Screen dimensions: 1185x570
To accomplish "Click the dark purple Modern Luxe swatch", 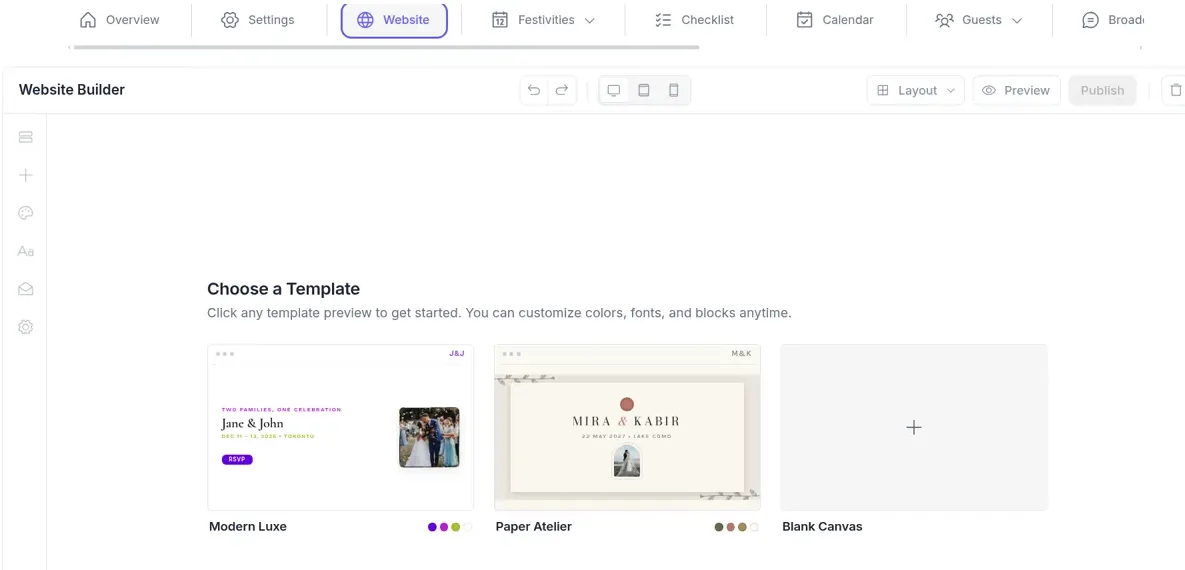I will (x=432, y=527).
